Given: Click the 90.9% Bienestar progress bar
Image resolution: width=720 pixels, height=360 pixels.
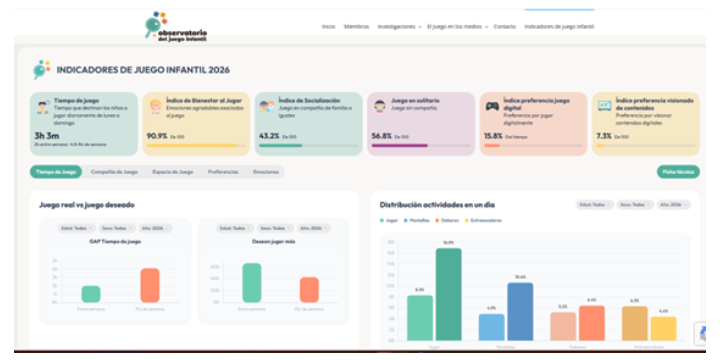Looking at the screenshot, I should pyautogui.click(x=196, y=146).
